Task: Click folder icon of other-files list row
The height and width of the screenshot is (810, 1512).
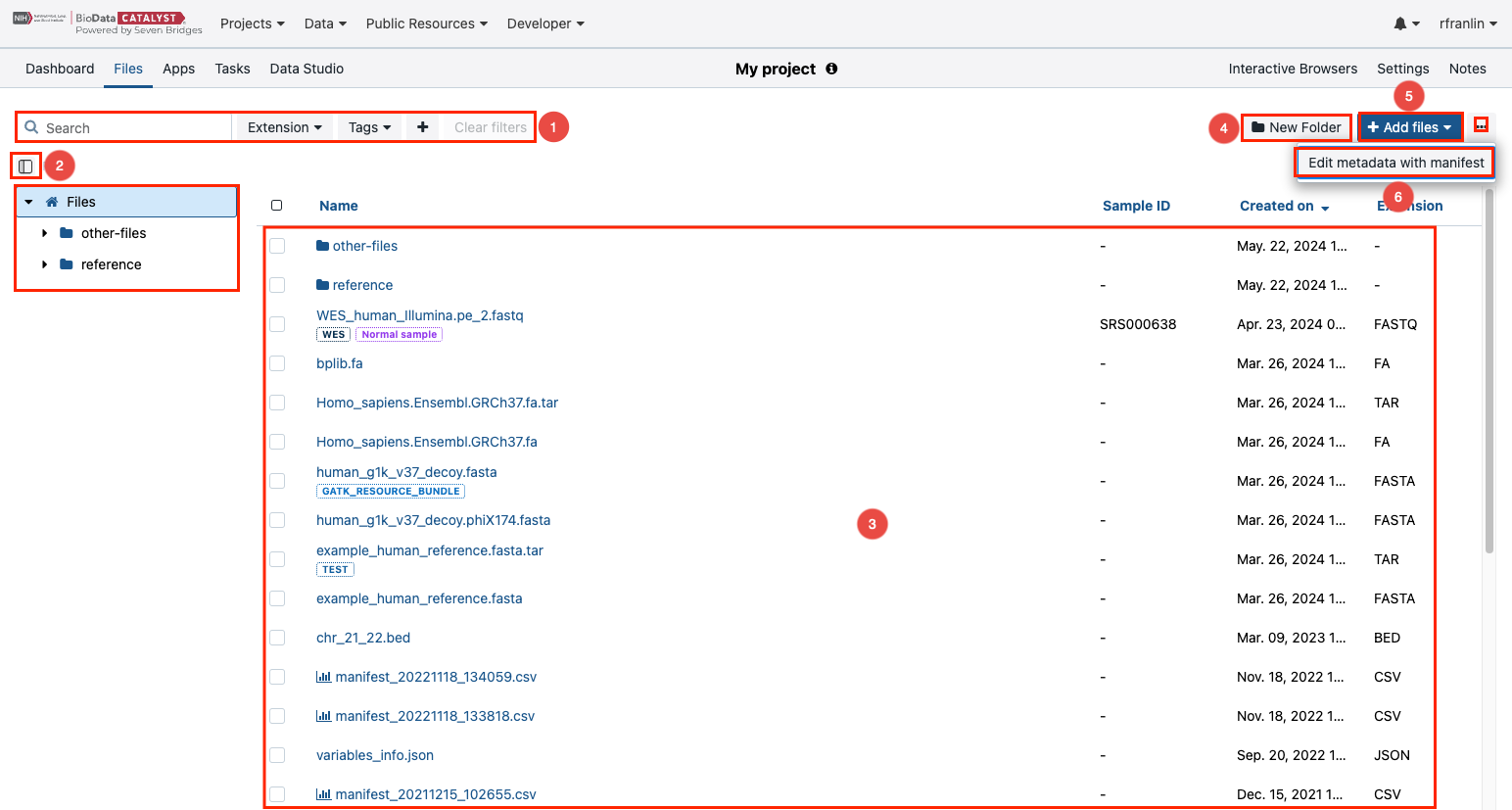Action: (322, 246)
